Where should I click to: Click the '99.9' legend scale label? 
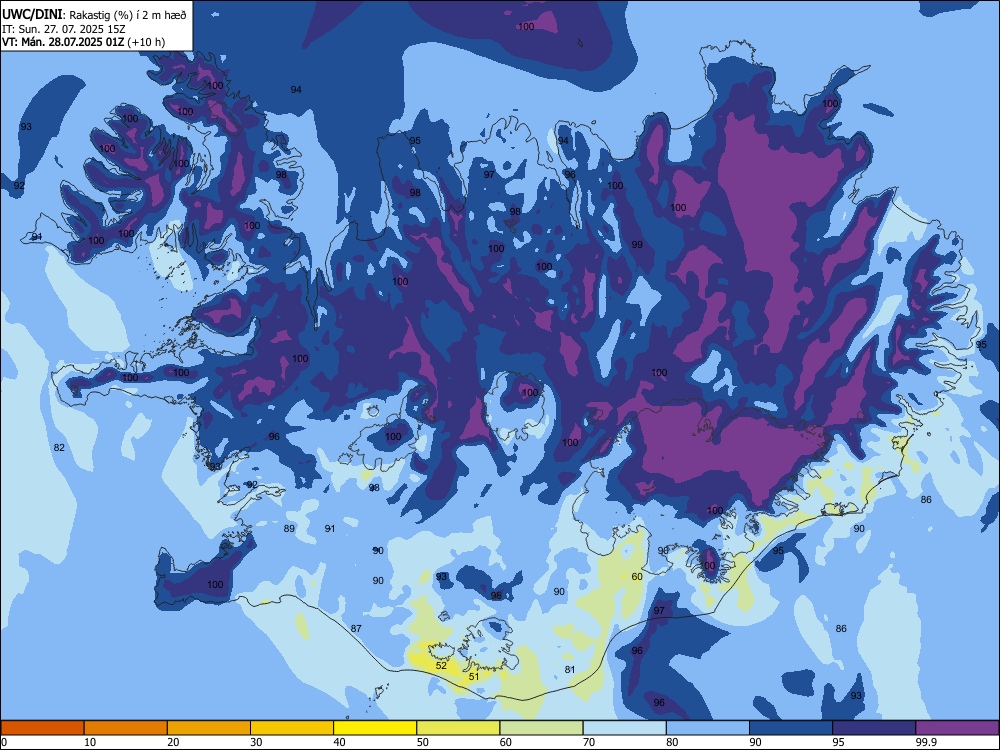point(926,742)
